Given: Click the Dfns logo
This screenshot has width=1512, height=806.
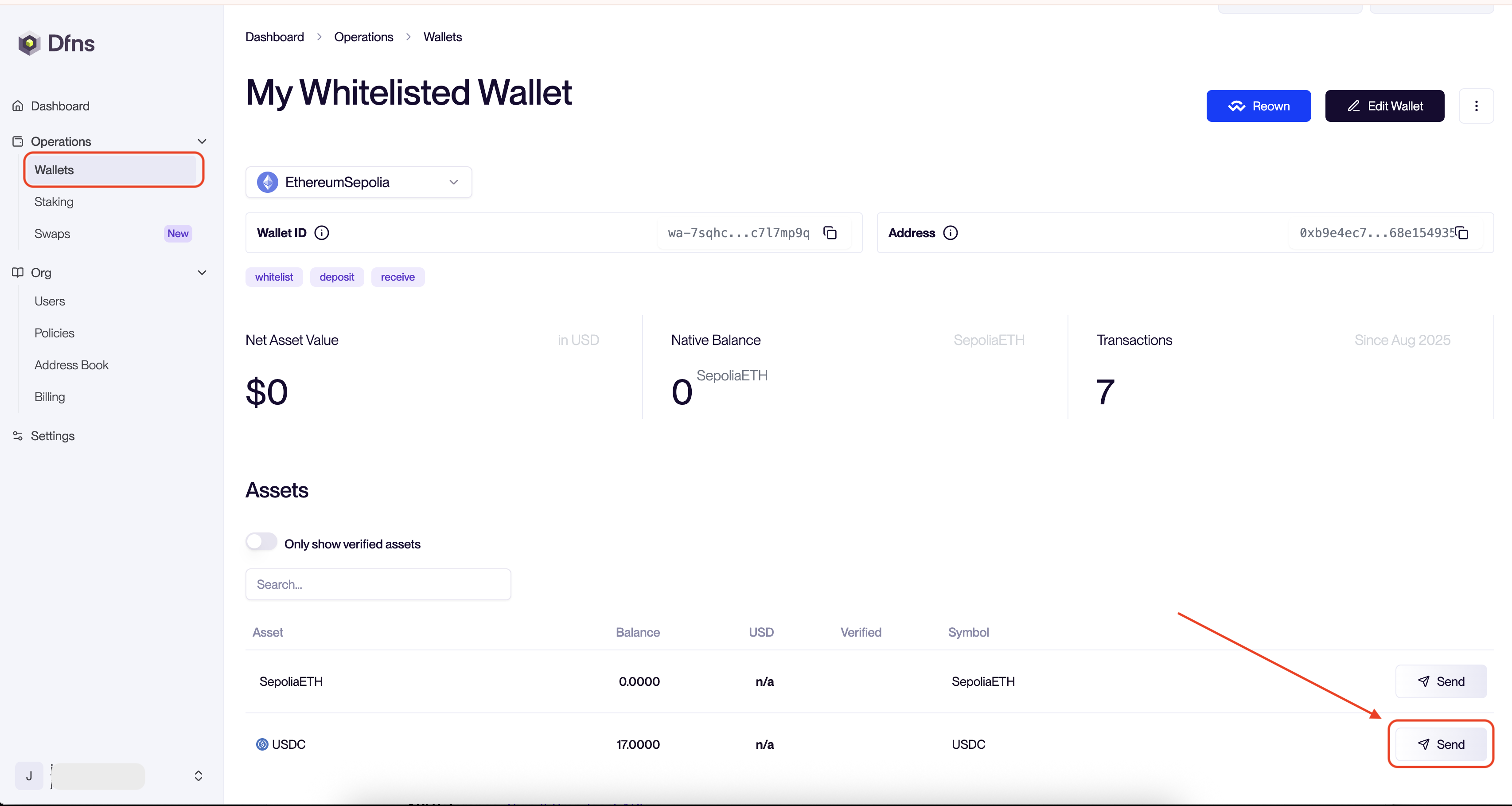Looking at the screenshot, I should point(56,43).
